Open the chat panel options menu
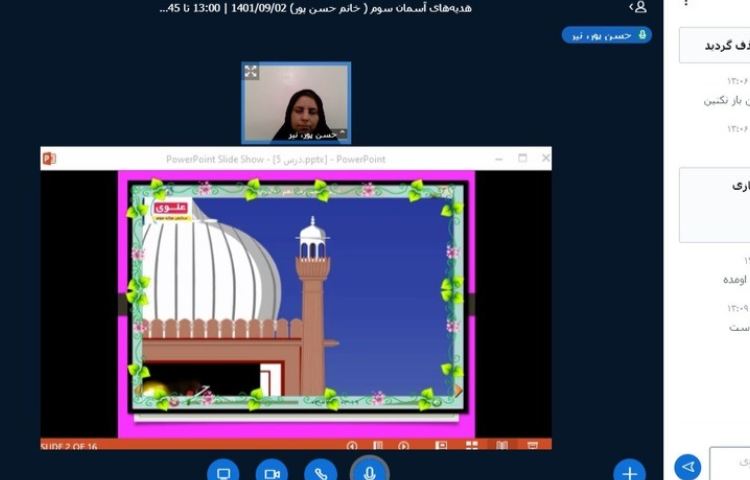This screenshot has width=750, height=480. [686, 3]
